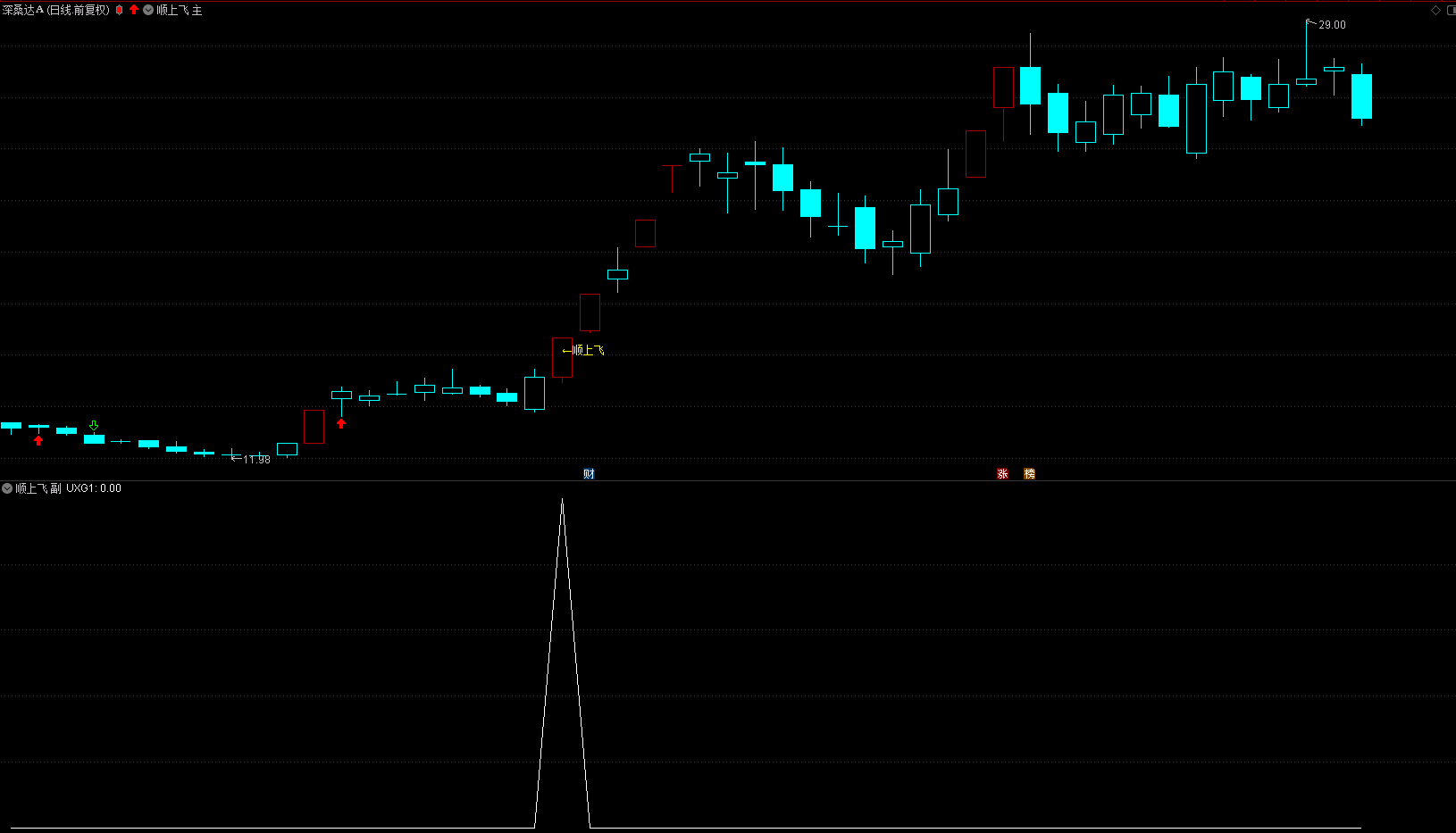Viewport: 1456px width, 833px height.
Task: Click the 深桑达A (日线.前复权) chart title
Action: pyautogui.click(x=56, y=10)
